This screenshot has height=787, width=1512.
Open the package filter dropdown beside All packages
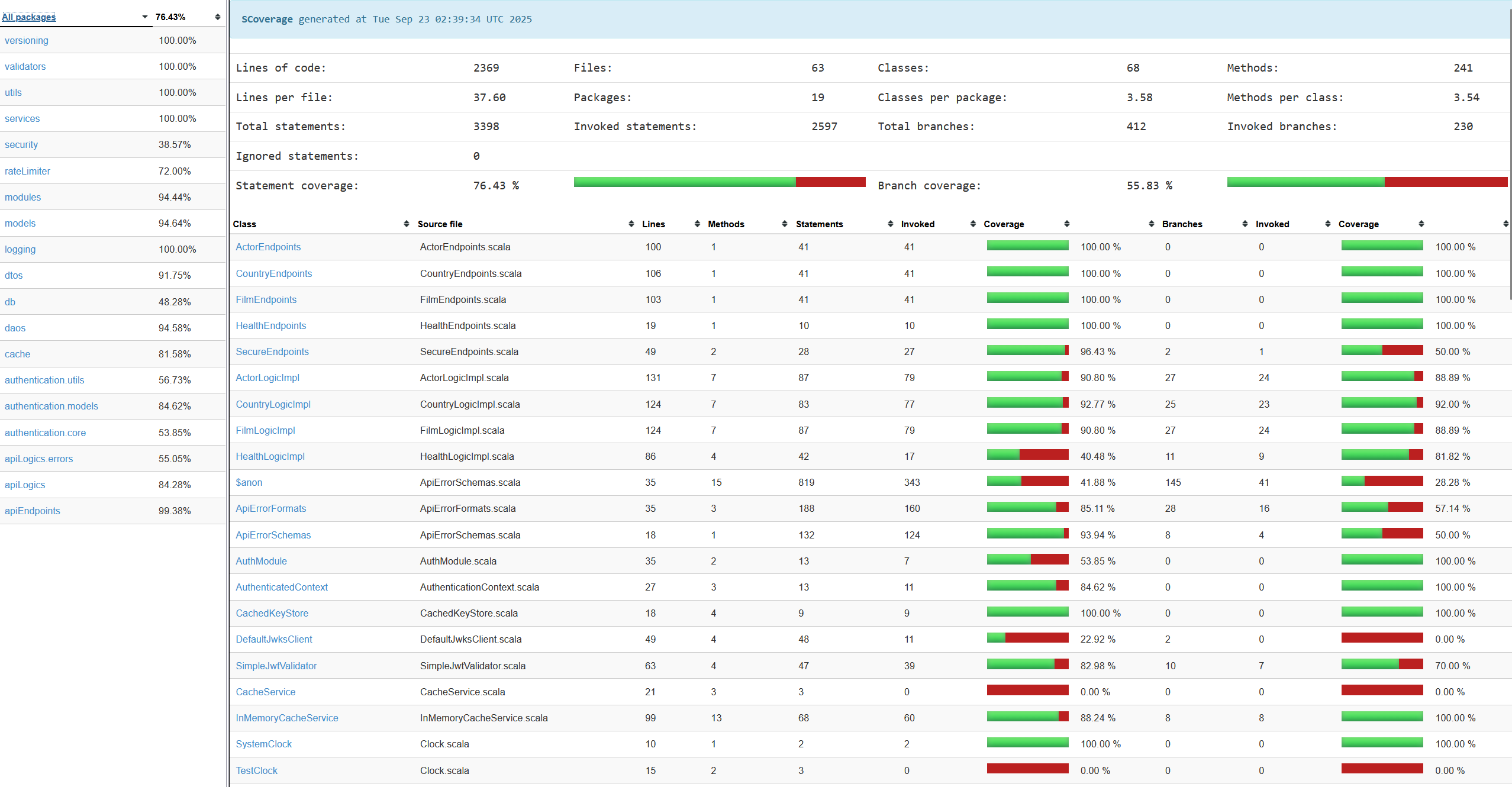click(144, 17)
